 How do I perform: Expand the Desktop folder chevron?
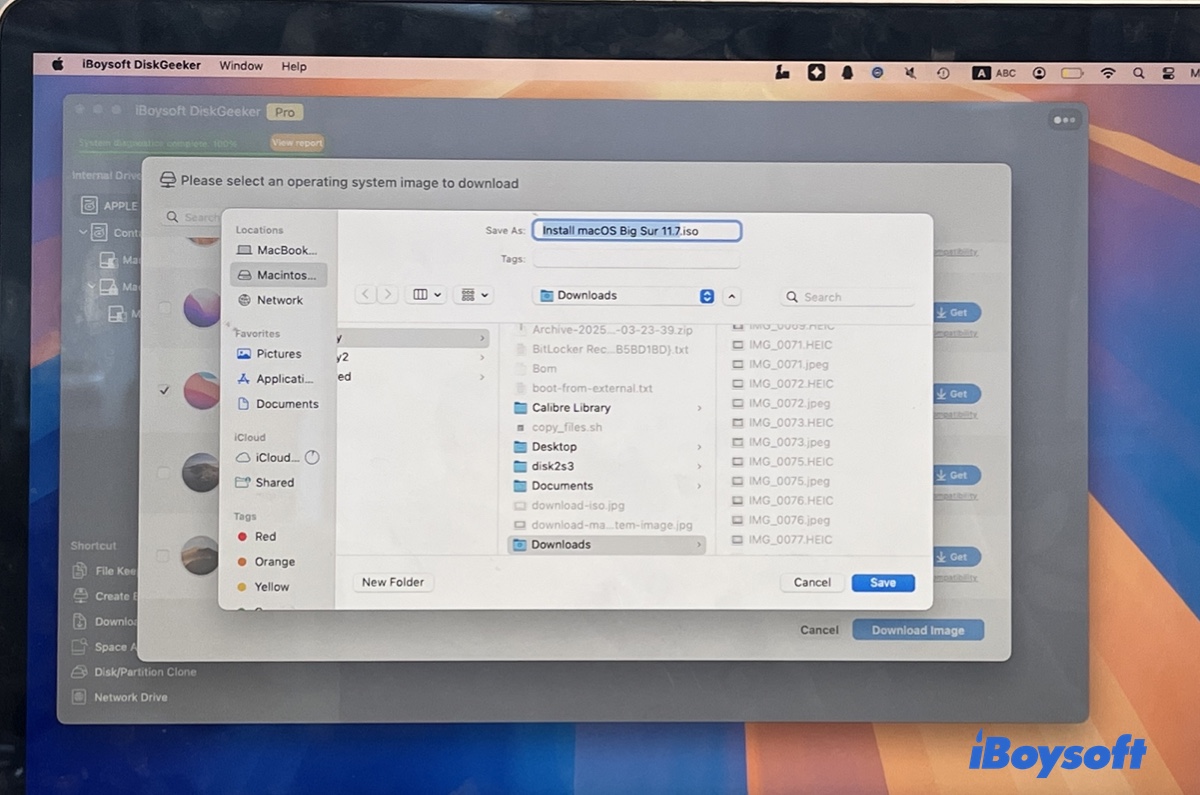[x=699, y=447]
